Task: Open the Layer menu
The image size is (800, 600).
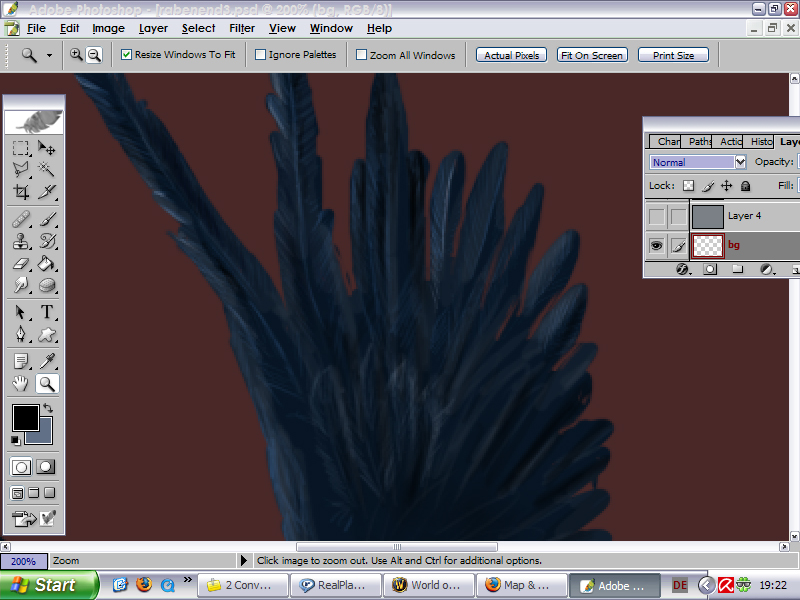Action: click(x=153, y=29)
